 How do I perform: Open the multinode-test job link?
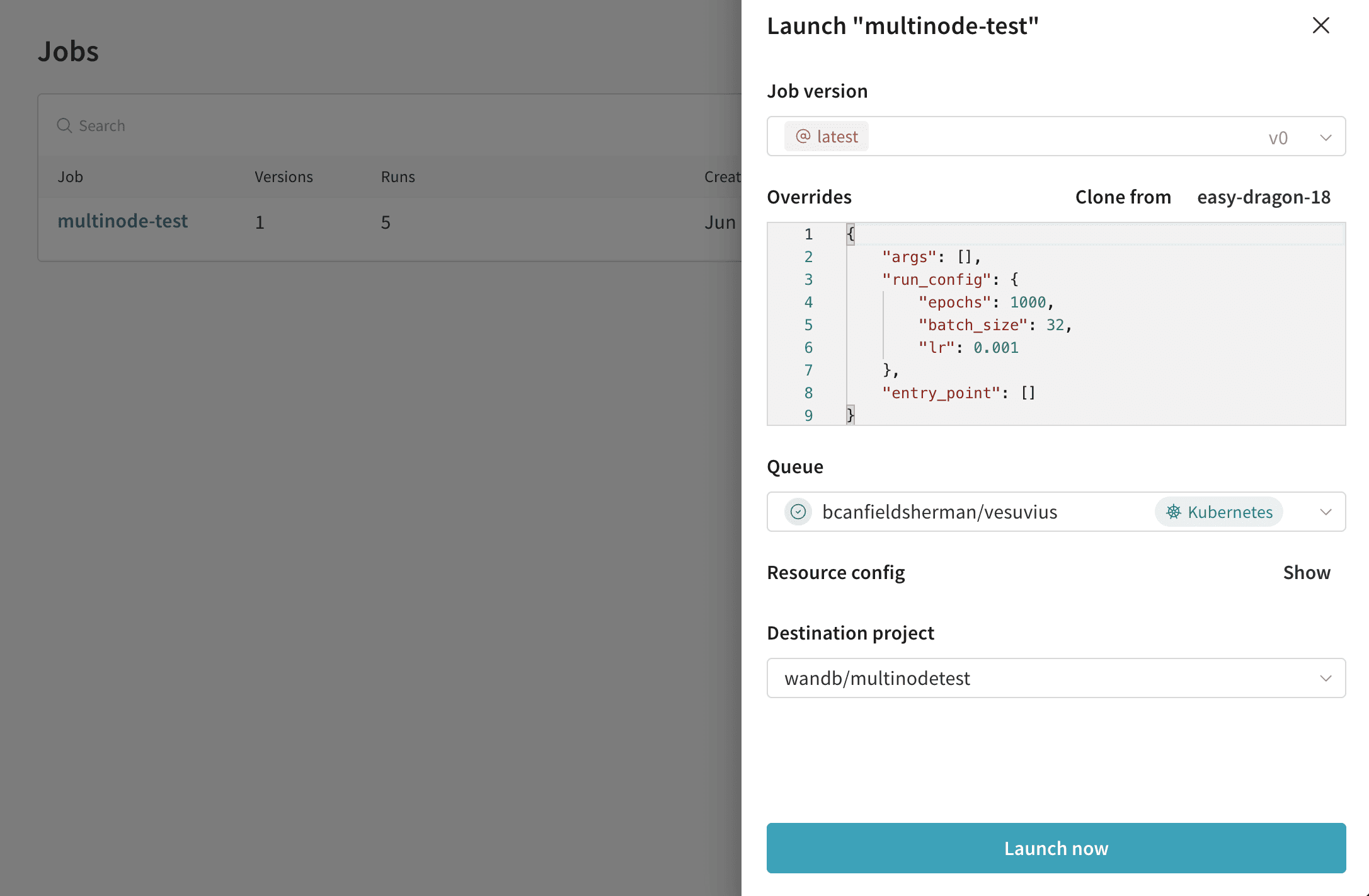coord(122,221)
